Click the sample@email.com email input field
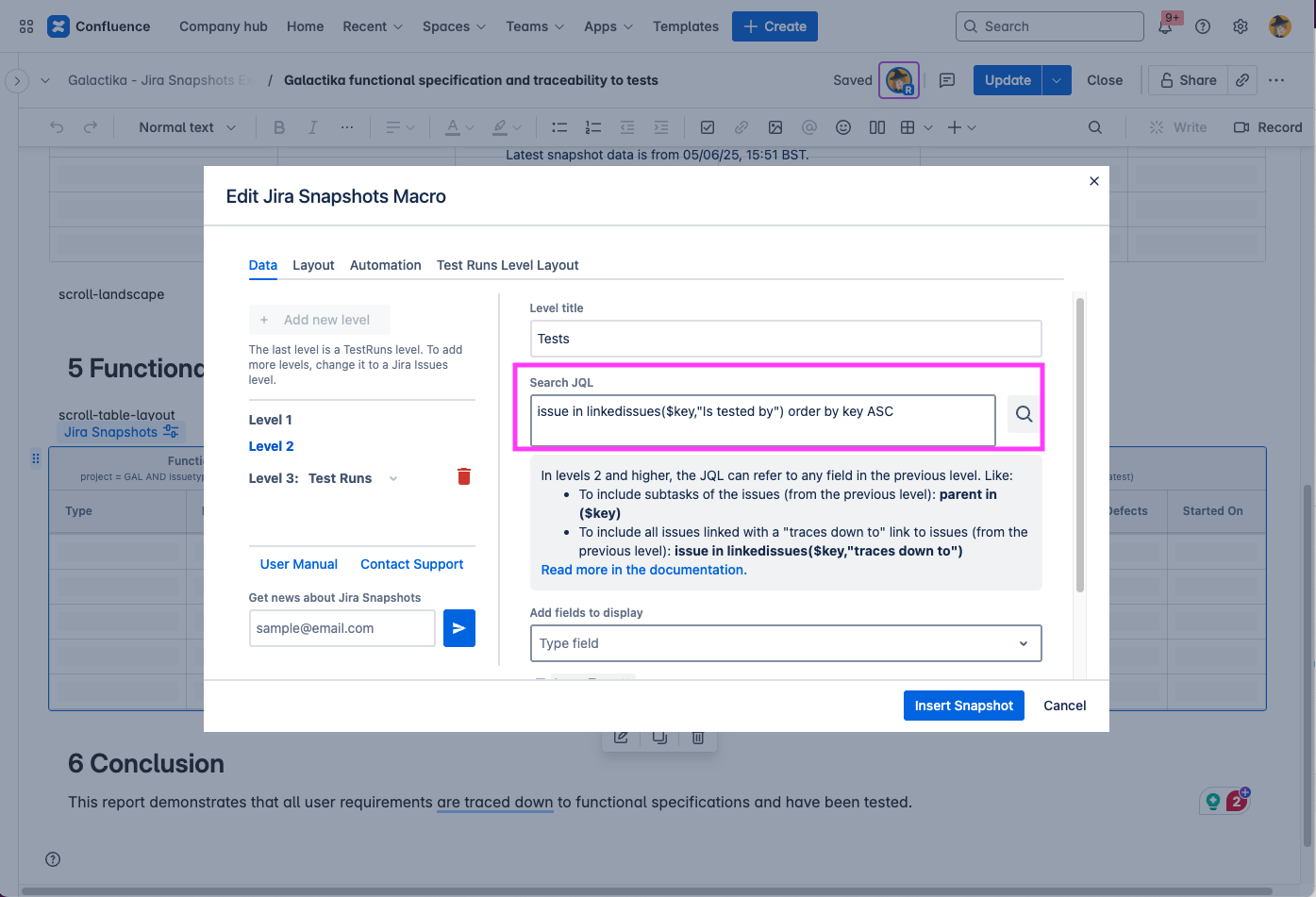This screenshot has width=1316, height=897. [341, 628]
